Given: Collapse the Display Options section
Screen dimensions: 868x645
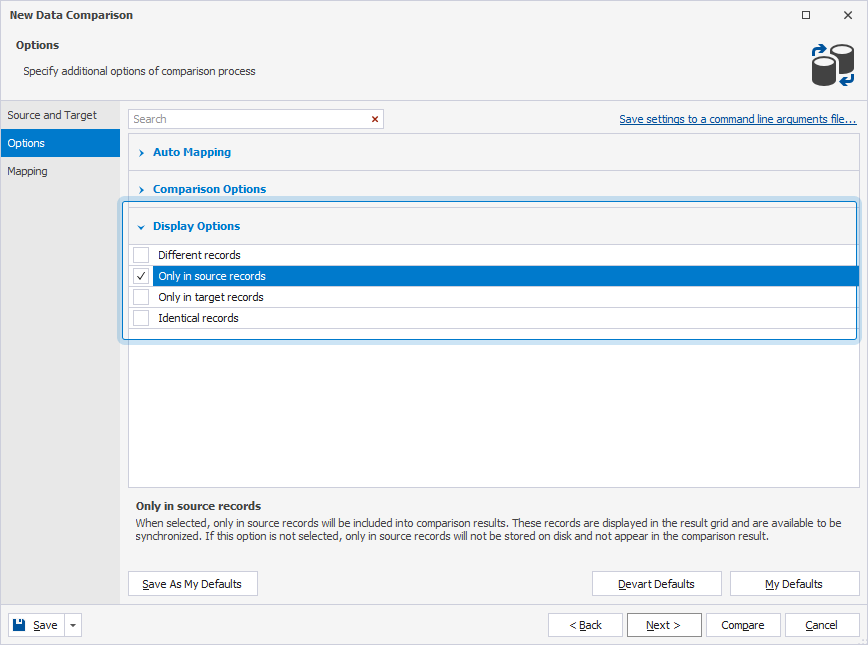Looking at the screenshot, I should tap(196, 226).
